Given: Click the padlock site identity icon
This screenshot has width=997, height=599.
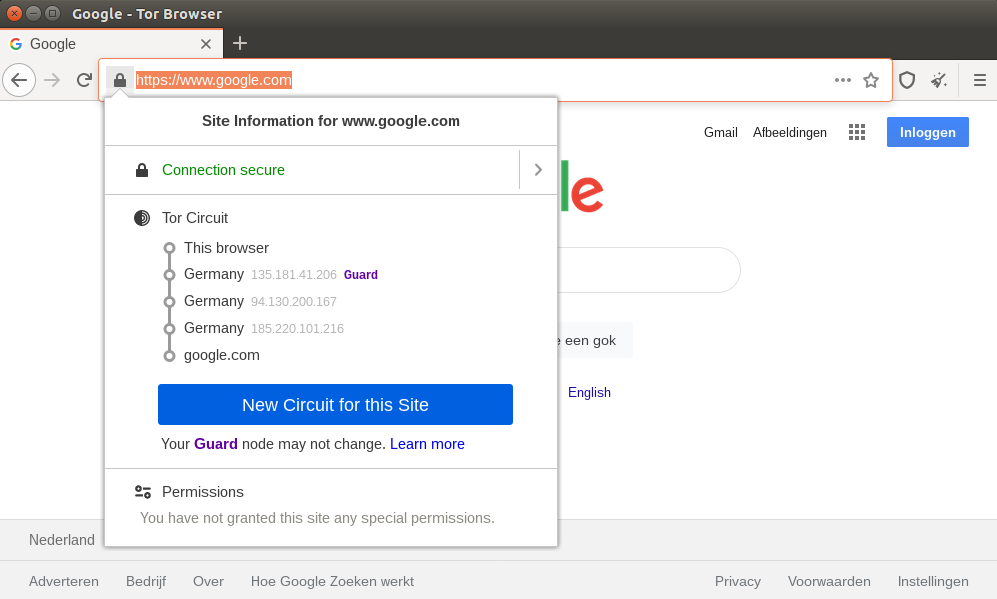Looking at the screenshot, I should (120, 80).
